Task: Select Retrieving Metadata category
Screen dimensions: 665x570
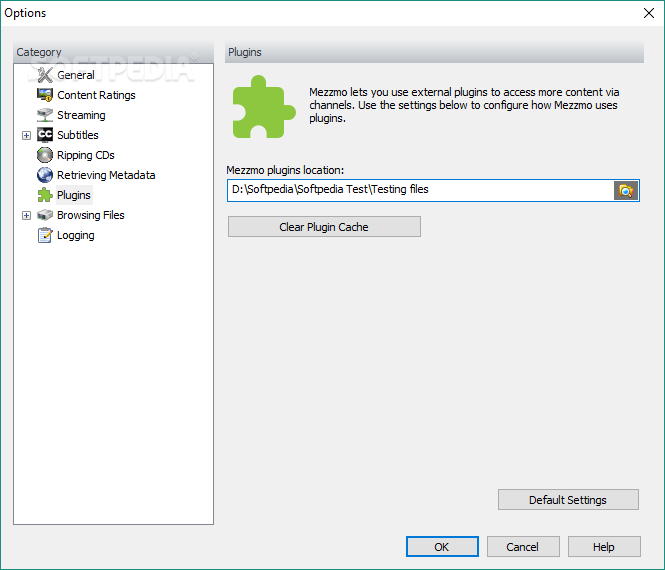Action: coord(106,175)
